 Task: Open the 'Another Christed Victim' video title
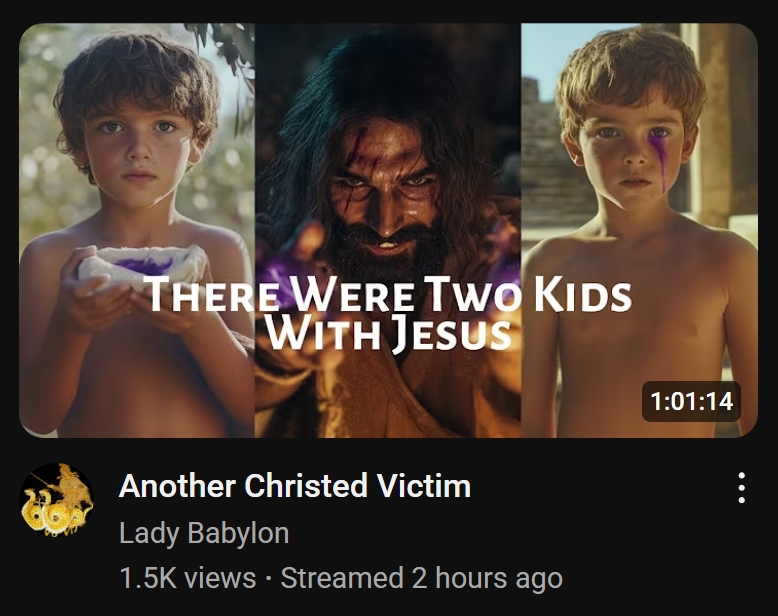(x=295, y=486)
